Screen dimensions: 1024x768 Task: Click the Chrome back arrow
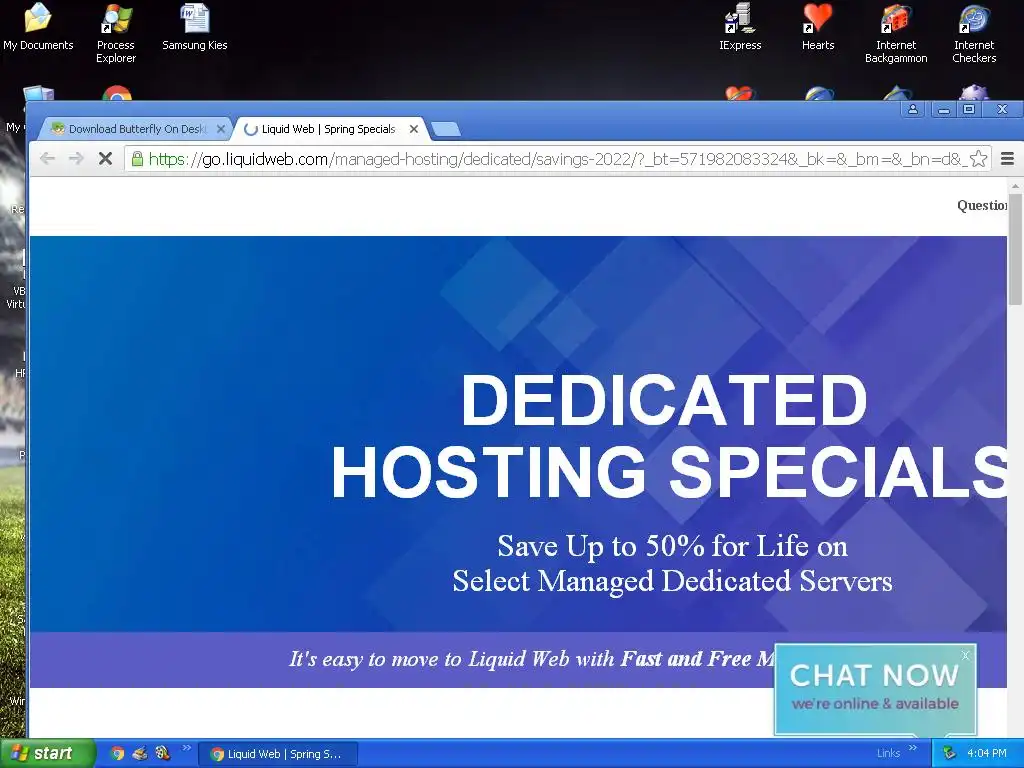[x=47, y=158]
